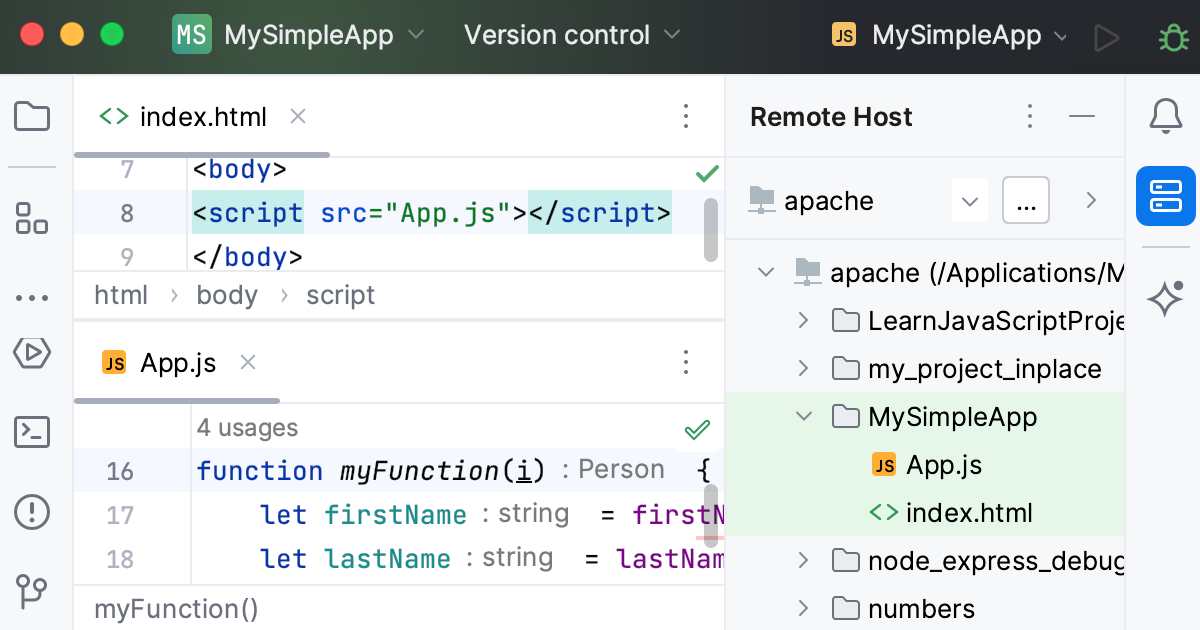Open the apache server selector dropdown
Viewport: 1200px width, 630px height.
point(968,200)
